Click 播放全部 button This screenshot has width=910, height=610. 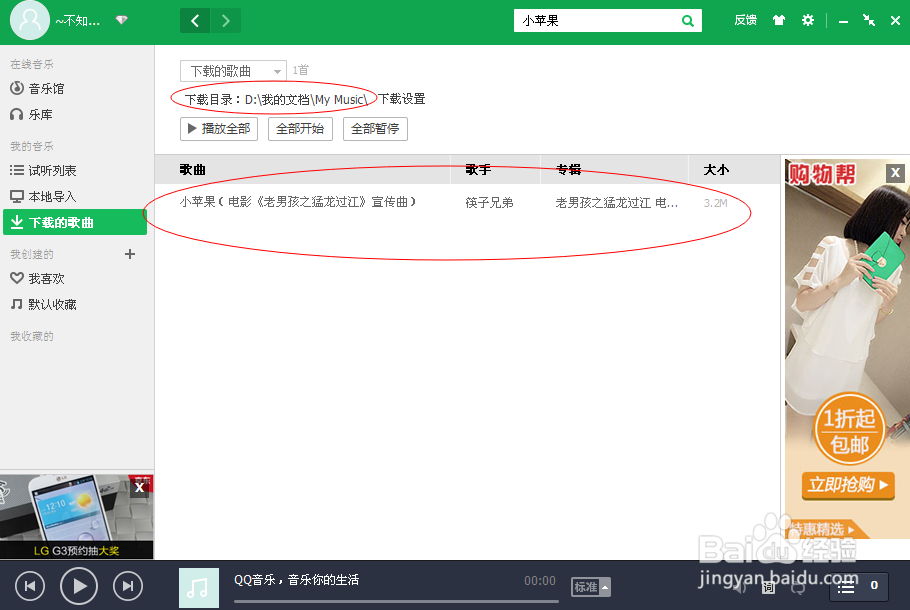point(219,128)
